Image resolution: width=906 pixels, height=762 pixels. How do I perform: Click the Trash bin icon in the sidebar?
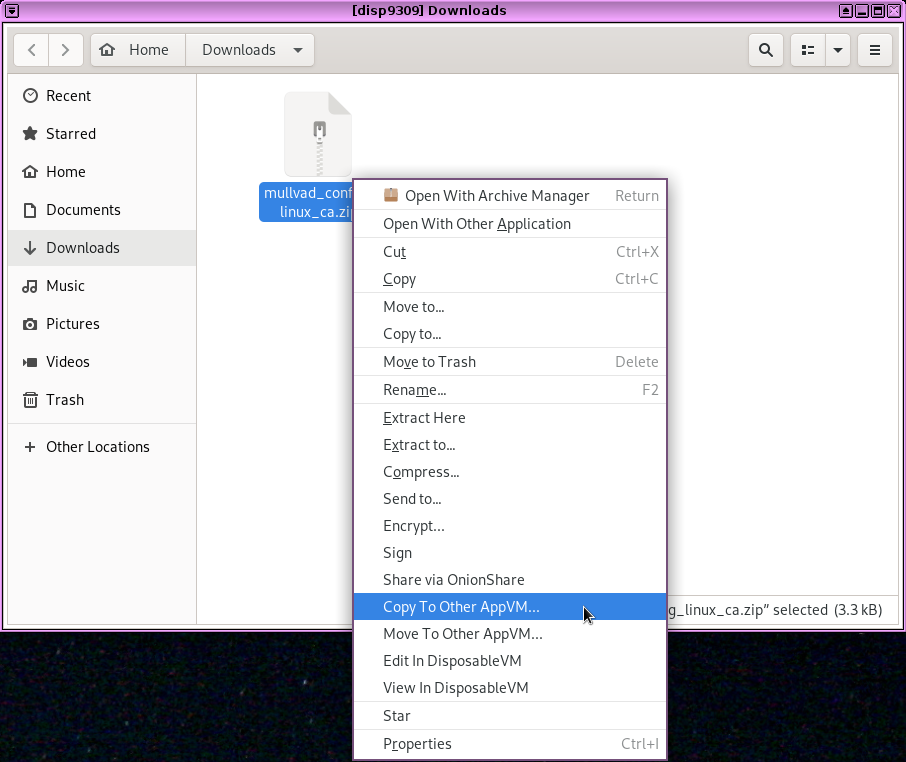pos(30,400)
